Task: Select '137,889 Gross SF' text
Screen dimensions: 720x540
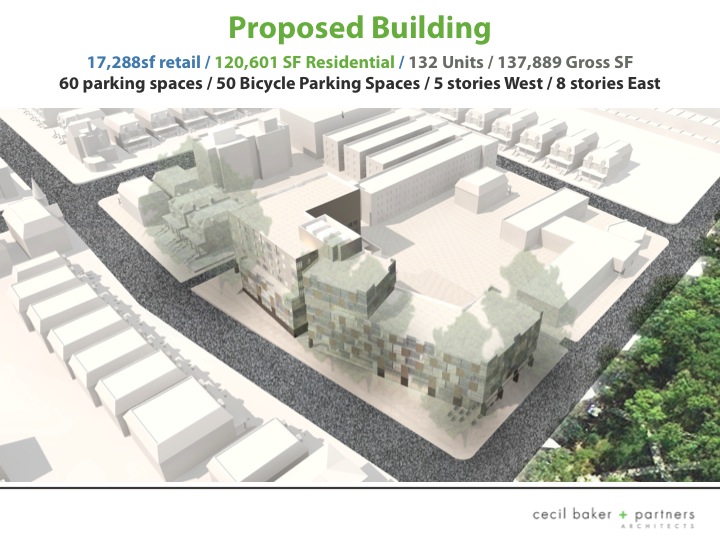Action: coord(565,62)
